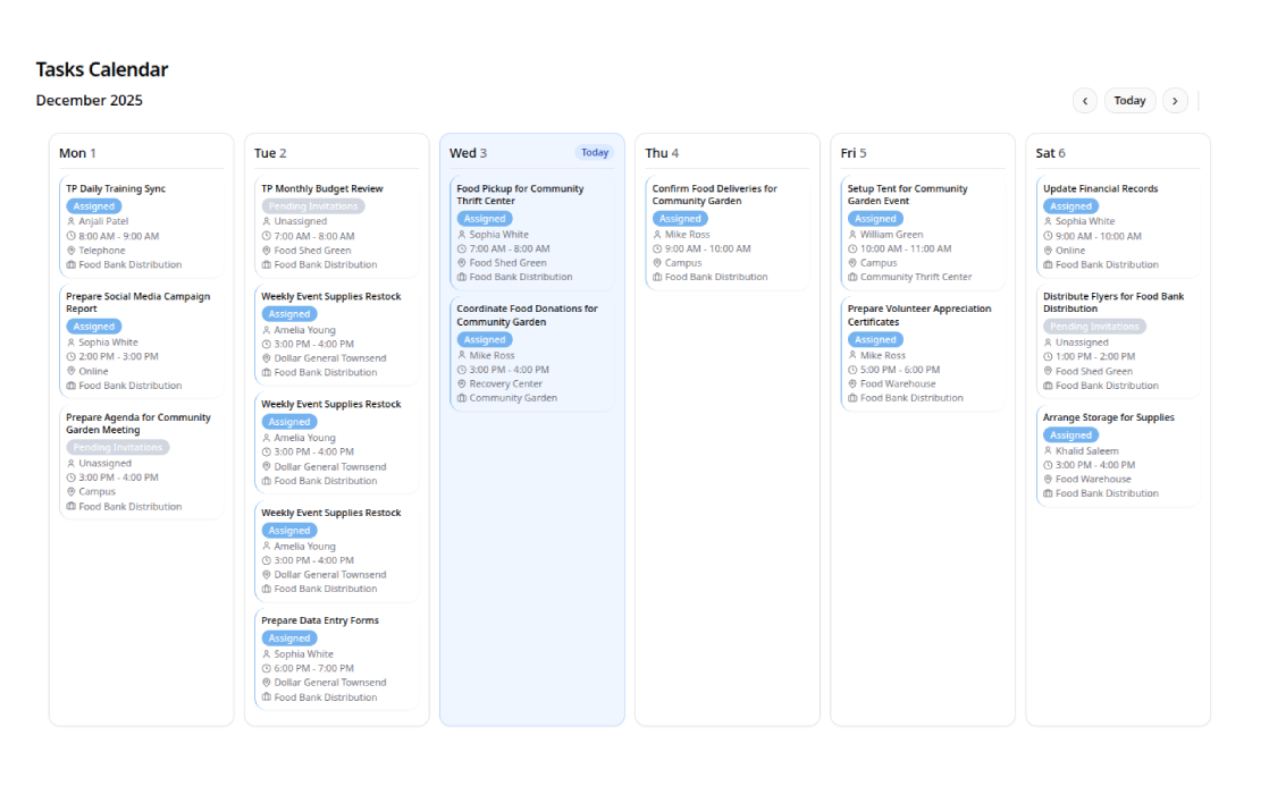Image resolution: width=1280 pixels, height=800 pixels.
Task: Click the Today button
Action: (x=1130, y=100)
